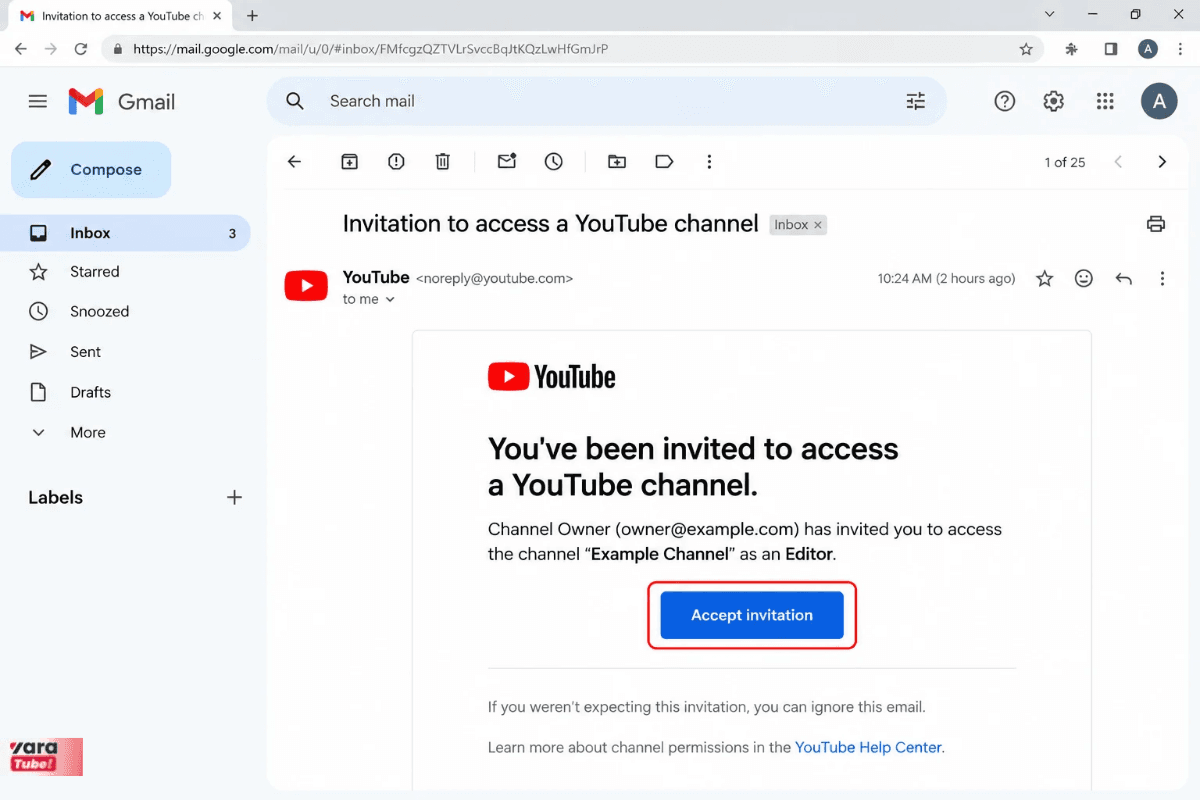The image size is (1200, 800).
Task: Delete this email with the trash icon
Action: [x=443, y=162]
